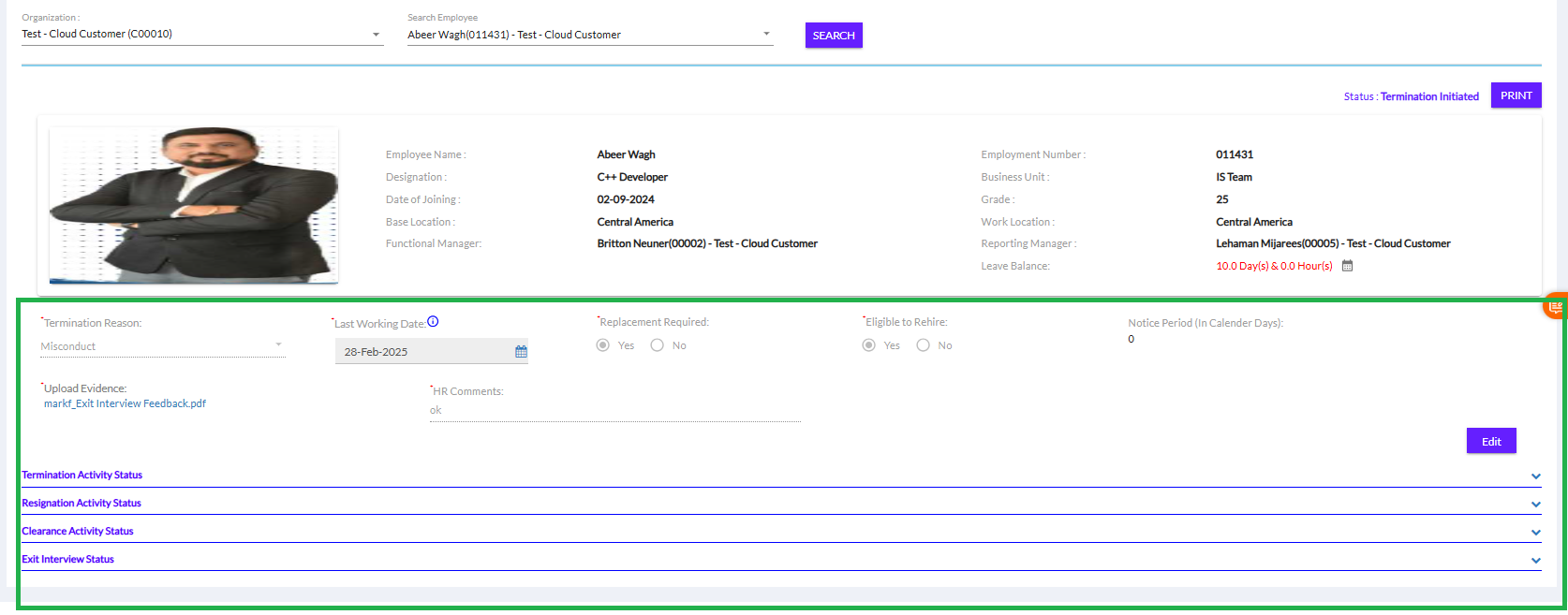
Task: Click reporting manager Lehaman Mijarees value
Action: point(1333,244)
